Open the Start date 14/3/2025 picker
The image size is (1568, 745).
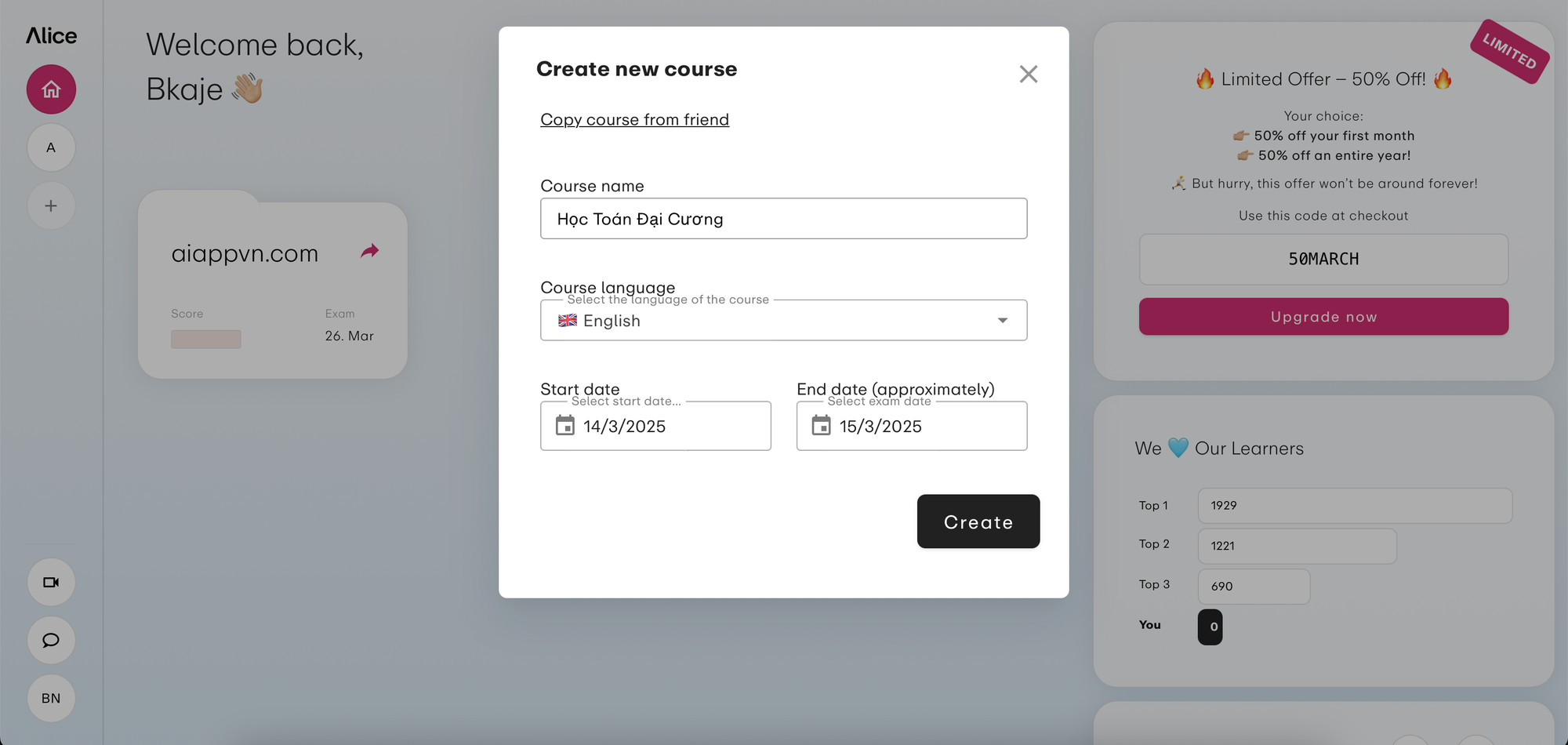click(x=655, y=426)
